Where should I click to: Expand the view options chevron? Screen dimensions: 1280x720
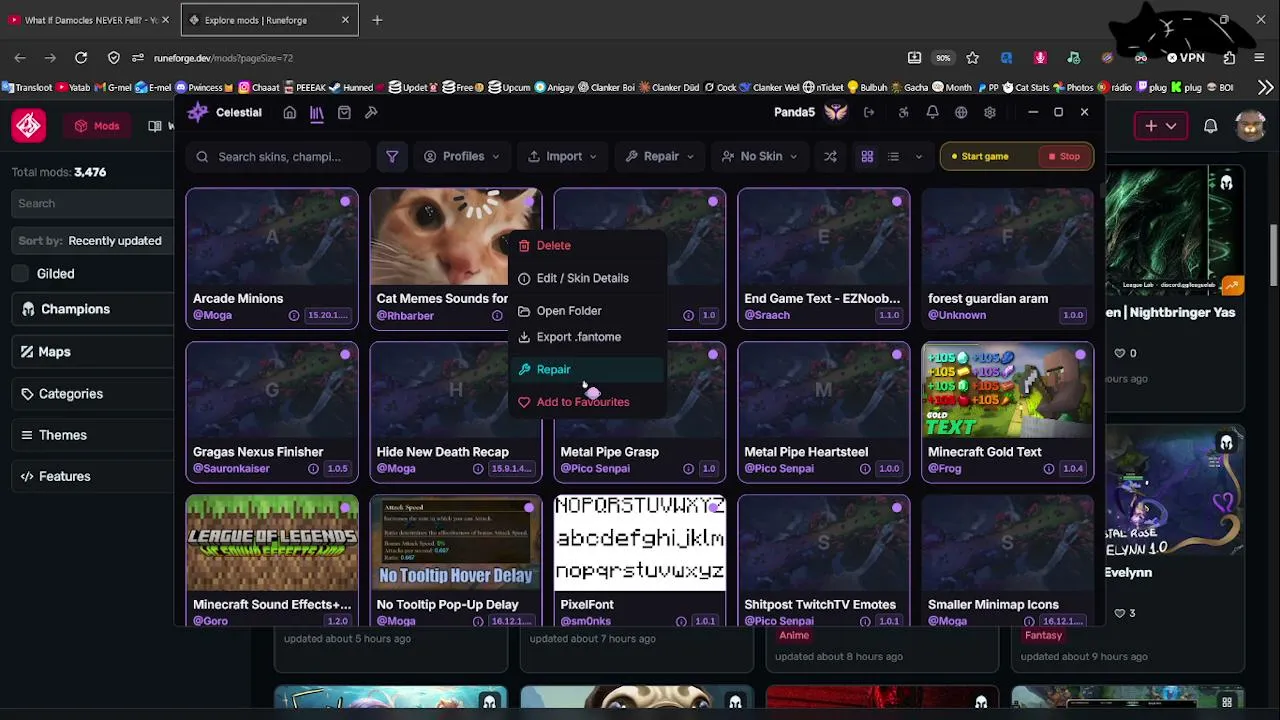pos(918,157)
